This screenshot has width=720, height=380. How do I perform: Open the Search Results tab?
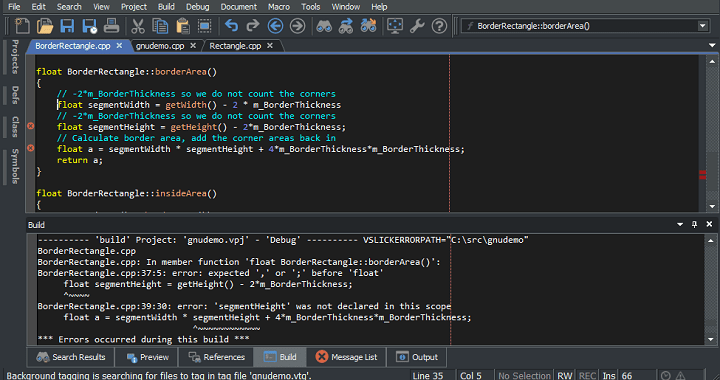[x=71, y=357]
